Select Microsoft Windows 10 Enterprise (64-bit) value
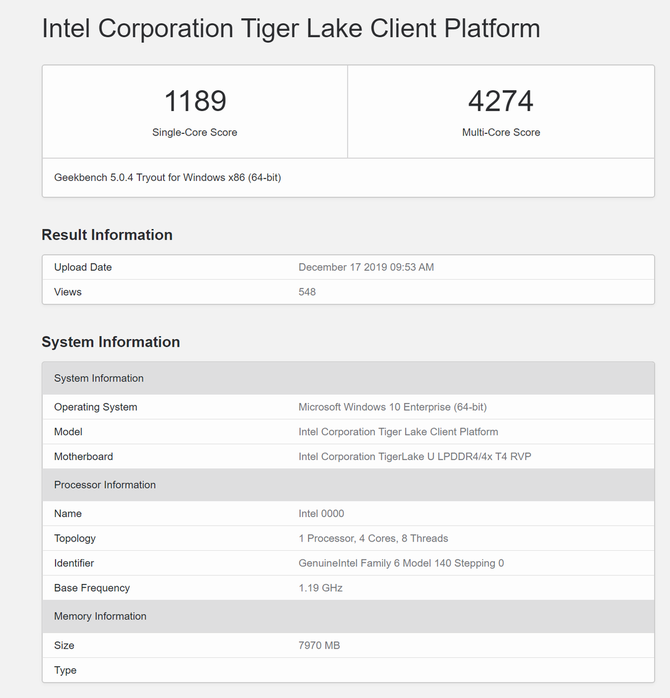This screenshot has height=698, width=670. [392, 407]
